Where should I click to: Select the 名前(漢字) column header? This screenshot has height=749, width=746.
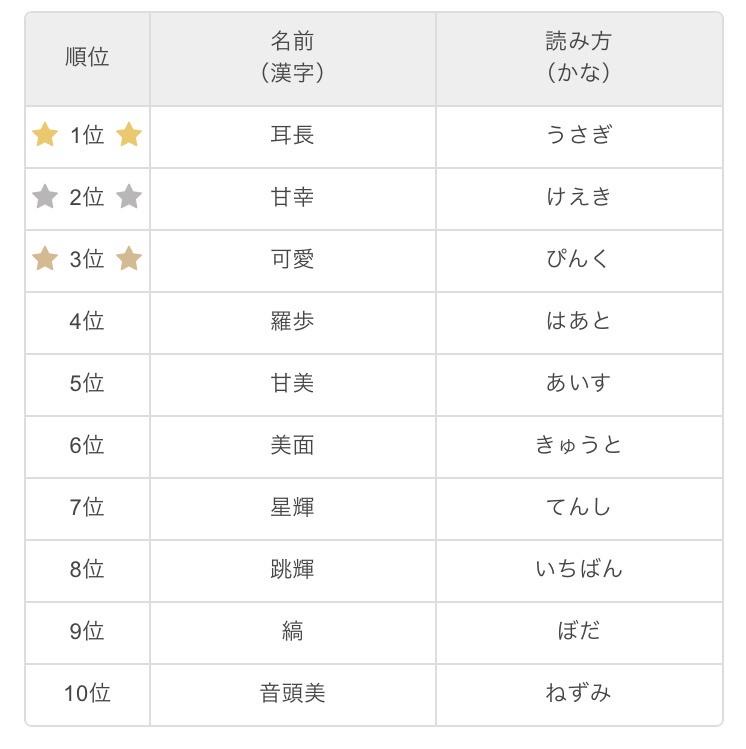point(293,59)
